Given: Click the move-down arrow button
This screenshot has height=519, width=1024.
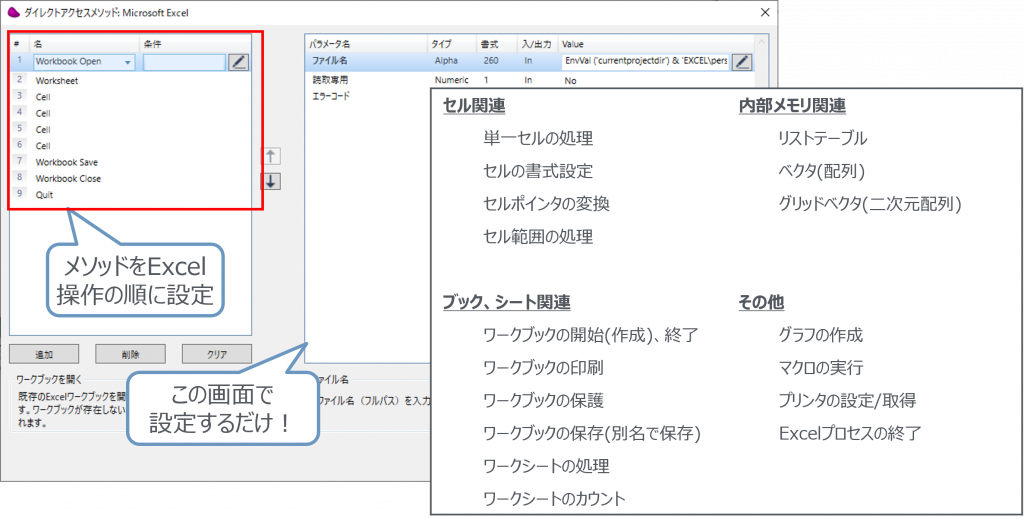Looking at the screenshot, I should click(x=271, y=181).
